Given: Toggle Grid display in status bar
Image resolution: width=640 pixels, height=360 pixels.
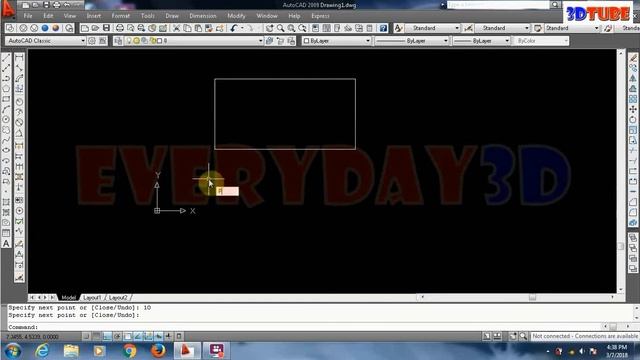Looking at the screenshot, I should pos(96,336).
